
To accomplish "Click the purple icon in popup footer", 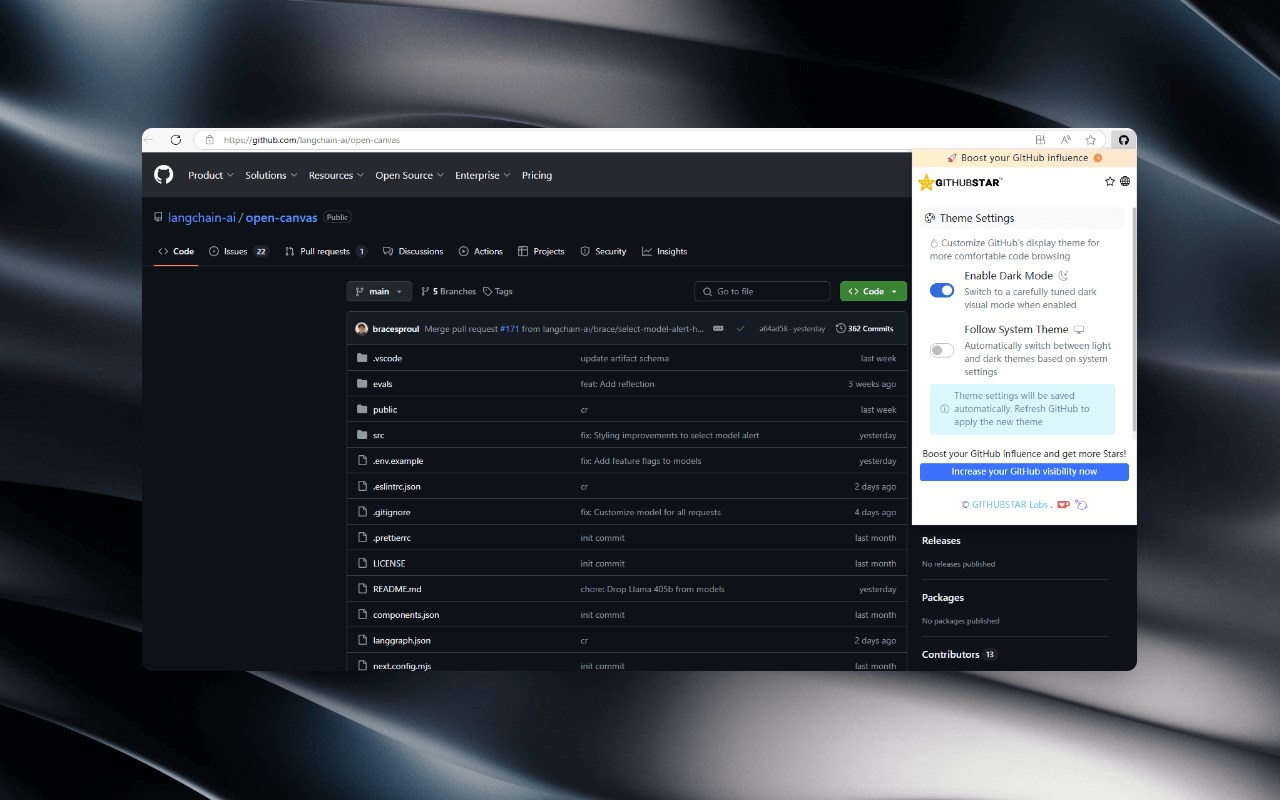I will [1081, 504].
